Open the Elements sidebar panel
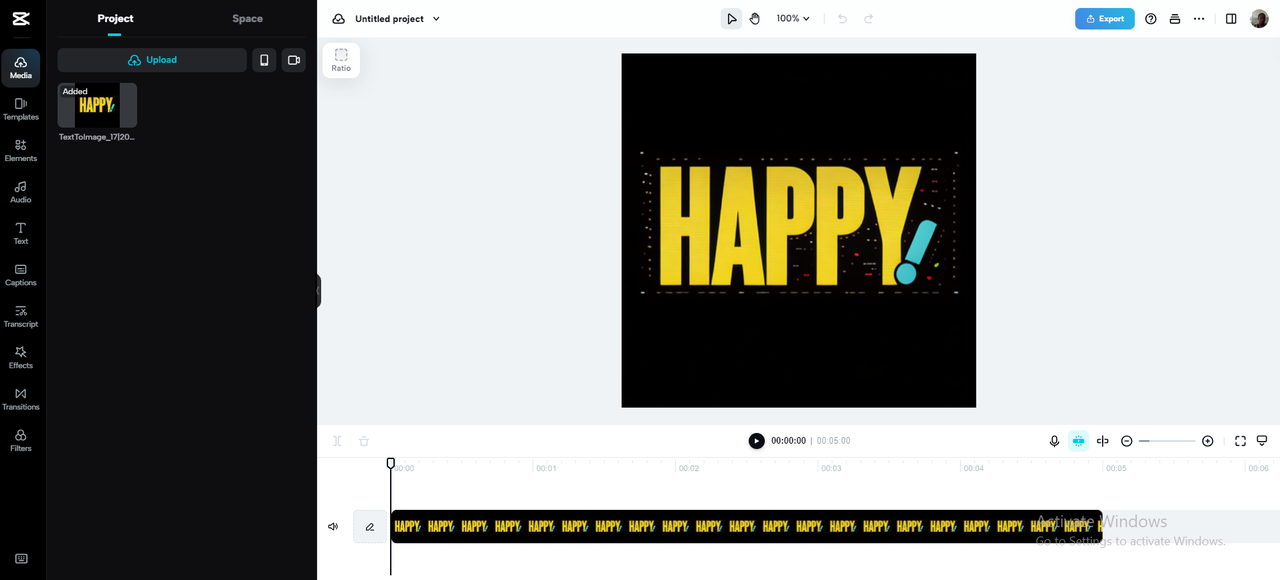Screen dimensions: 1280x580 21,151
